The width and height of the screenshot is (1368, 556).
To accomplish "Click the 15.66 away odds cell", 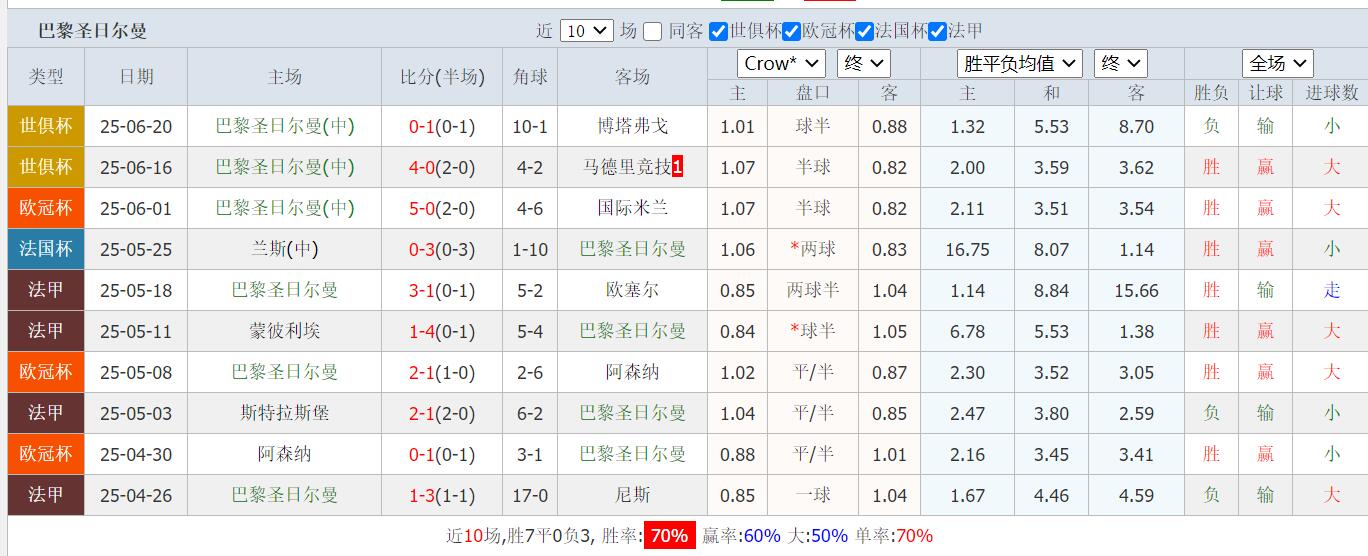I will 1136,290.
